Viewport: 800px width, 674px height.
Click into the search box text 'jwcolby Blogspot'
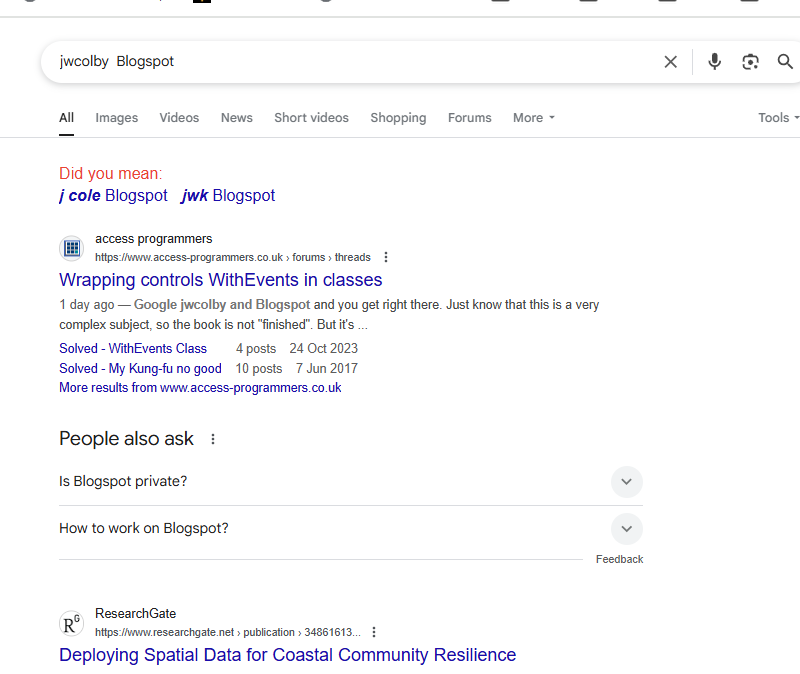tap(117, 62)
